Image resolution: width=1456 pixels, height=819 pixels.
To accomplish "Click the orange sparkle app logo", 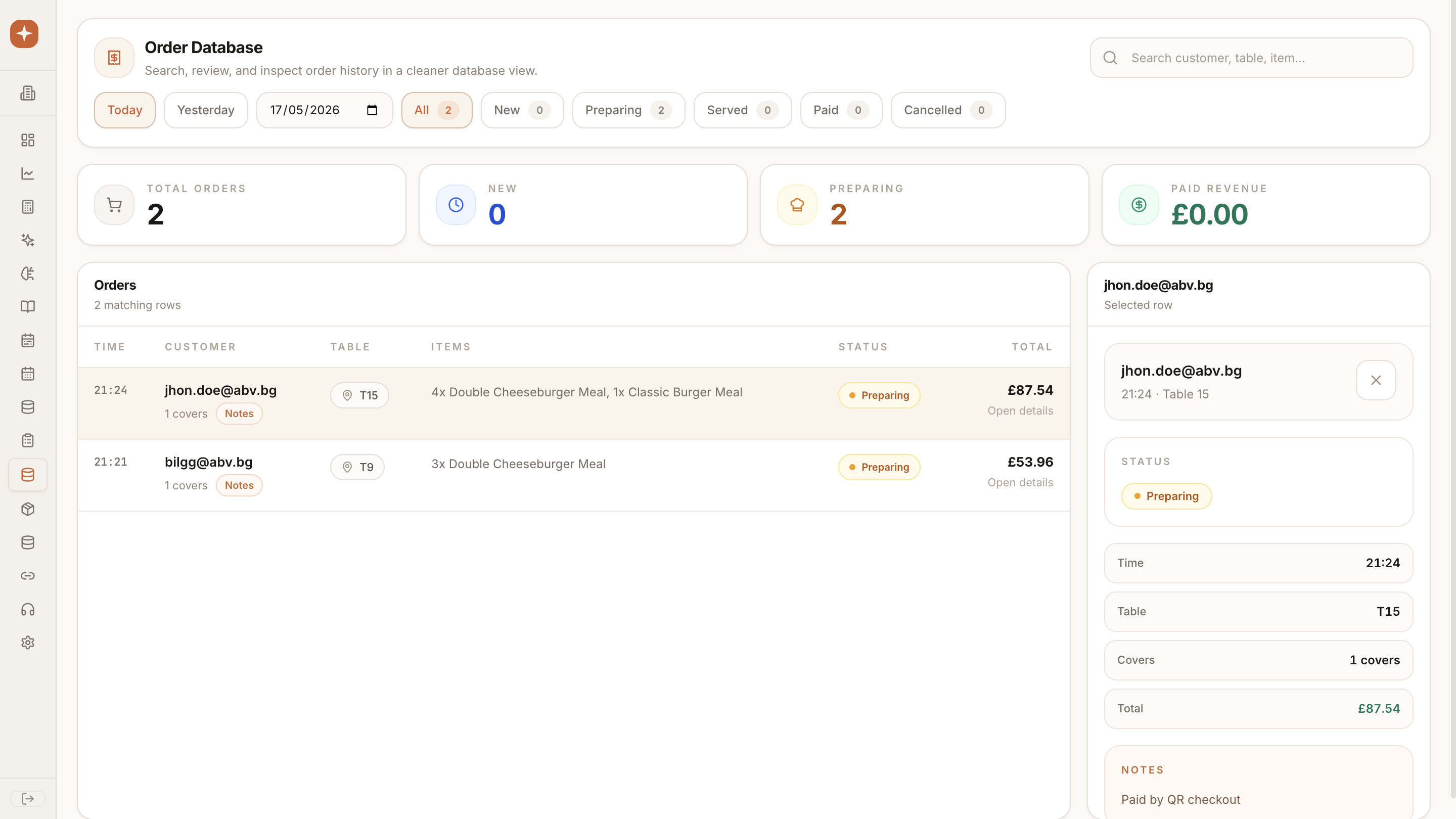I will 24,34.
